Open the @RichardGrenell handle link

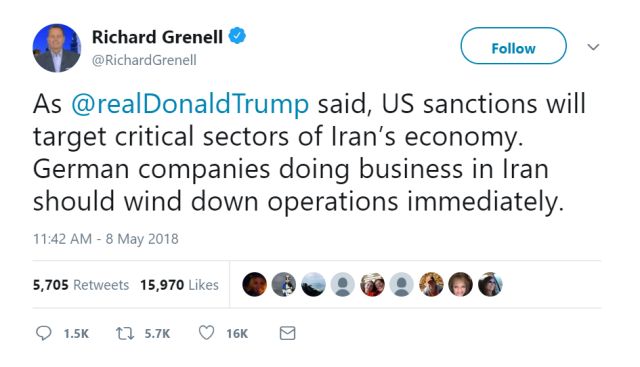(x=144, y=60)
